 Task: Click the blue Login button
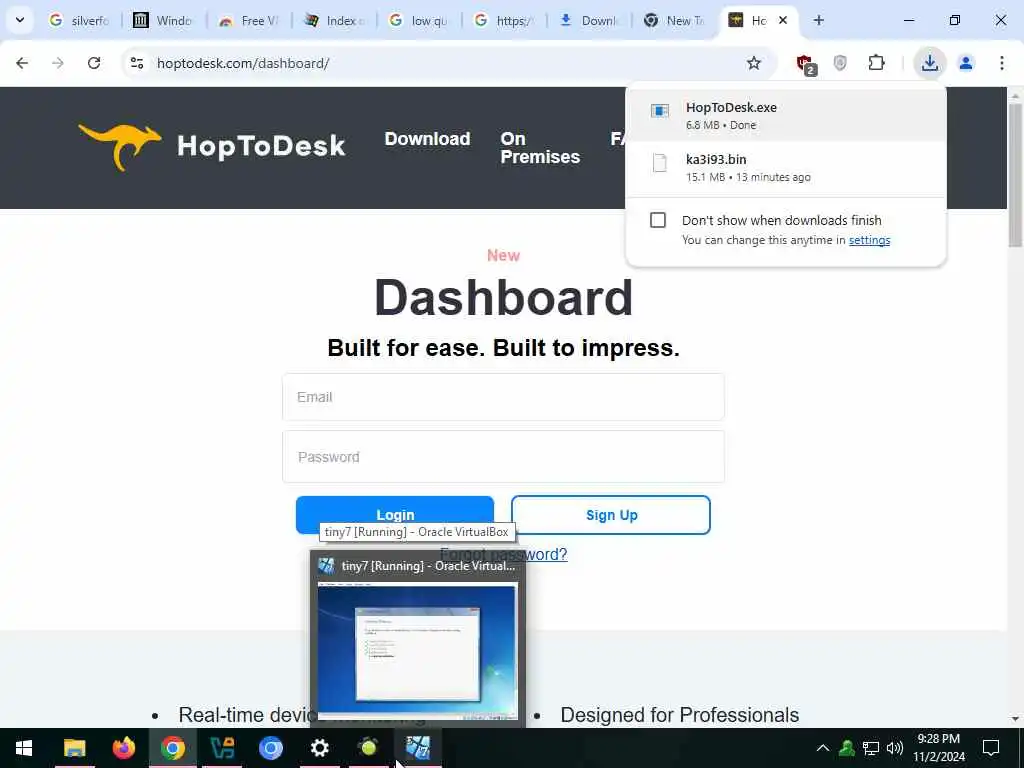pyautogui.click(x=394, y=515)
